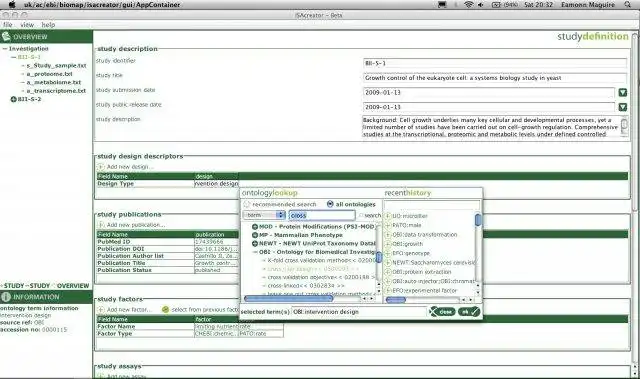The image size is (640, 379).
Task: Expand the NEWT UniProt Taxonomy ontology
Action: tap(255, 243)
